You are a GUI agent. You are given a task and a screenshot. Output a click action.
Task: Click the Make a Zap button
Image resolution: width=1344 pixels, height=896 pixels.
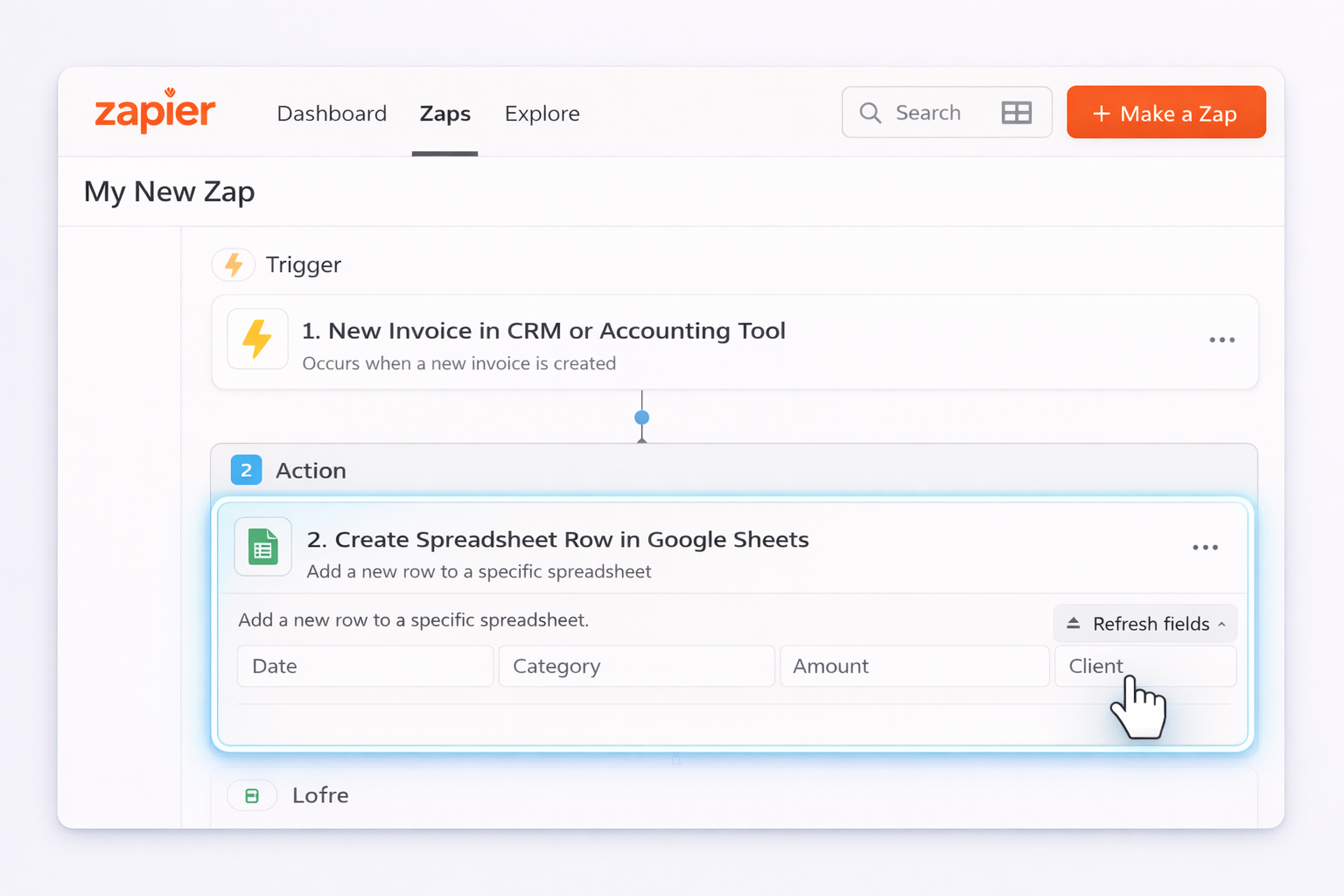(x=1165, y=113)
